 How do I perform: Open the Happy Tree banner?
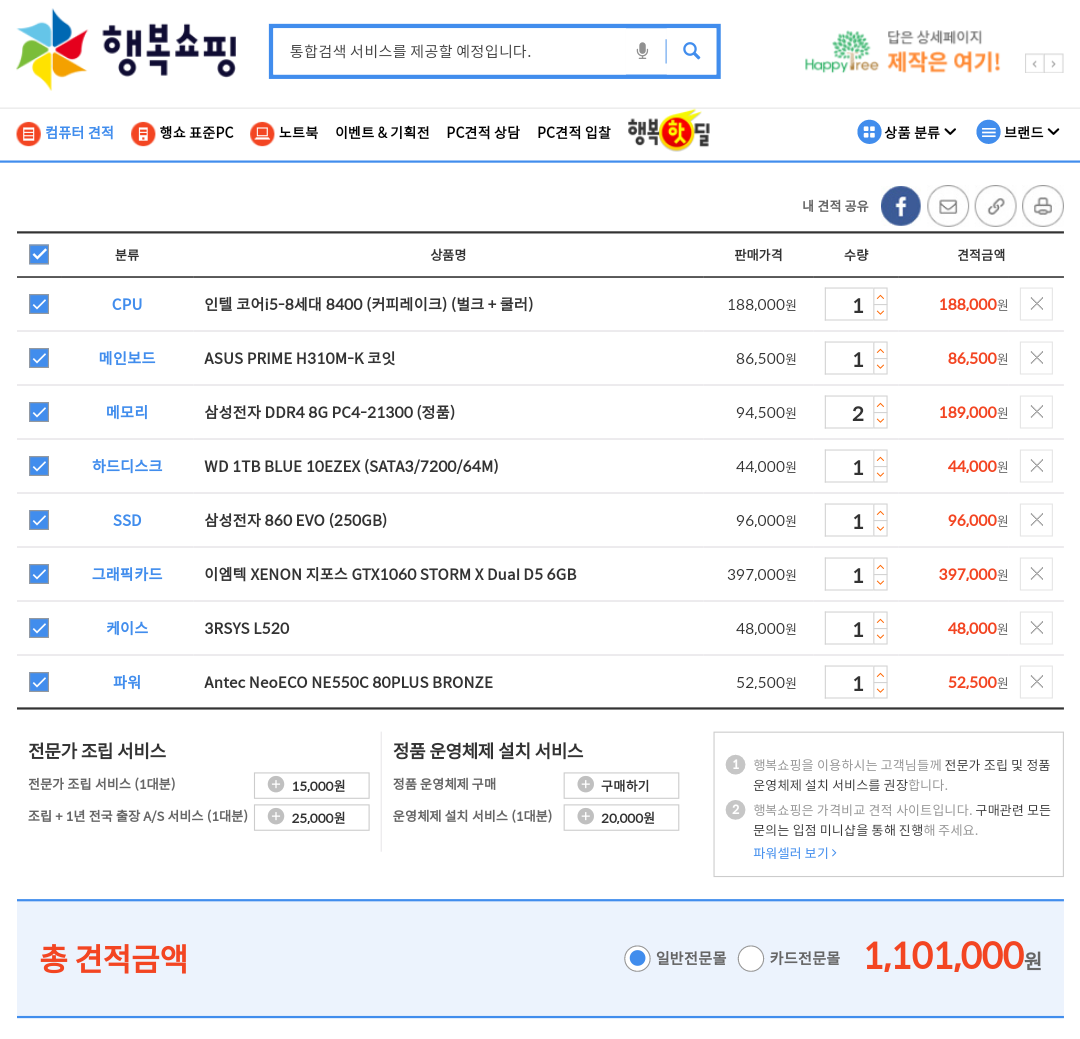point(902,52)
